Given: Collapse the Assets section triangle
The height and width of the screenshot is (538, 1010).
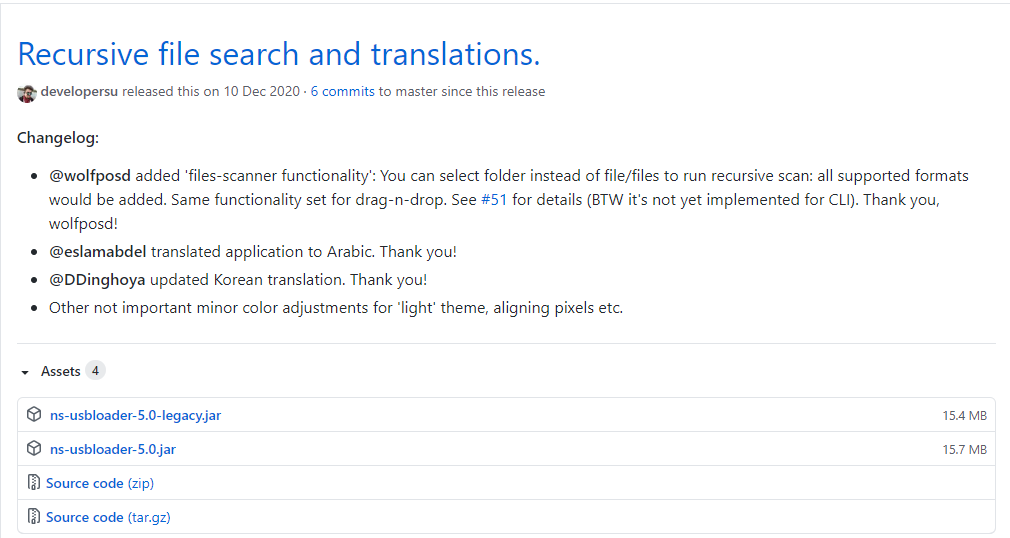Looking at the screenshot, I should [25, 372].
